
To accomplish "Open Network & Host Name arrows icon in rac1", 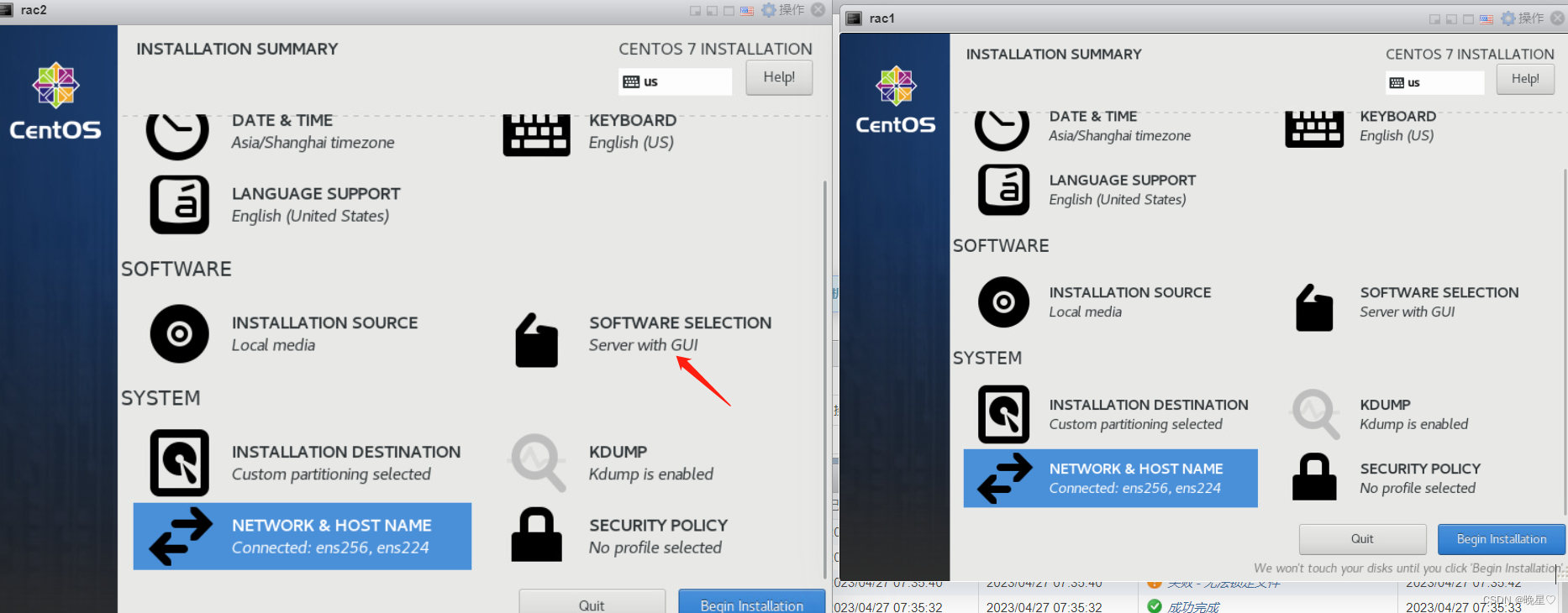I will tap(1005, 478).
